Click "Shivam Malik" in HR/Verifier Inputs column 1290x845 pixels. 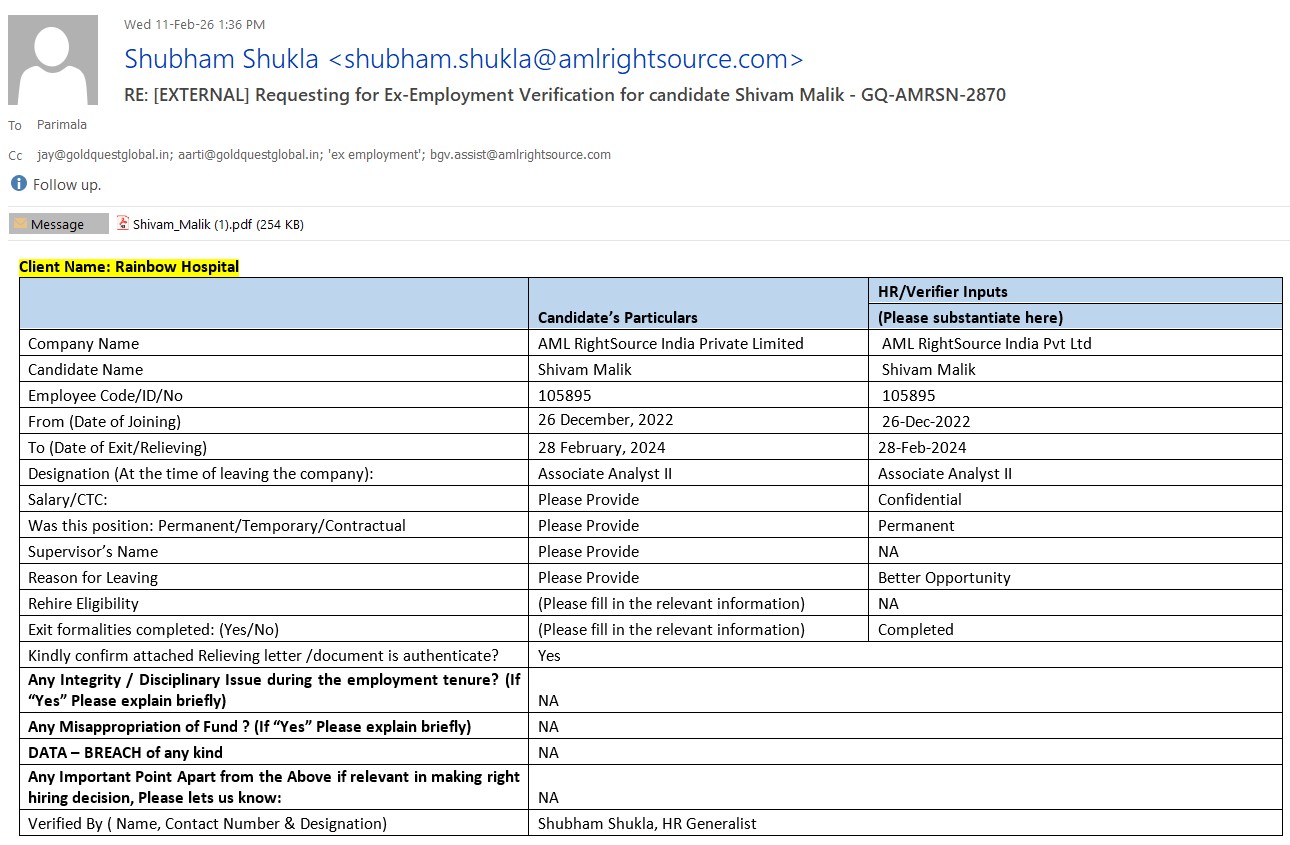(929, 369)
